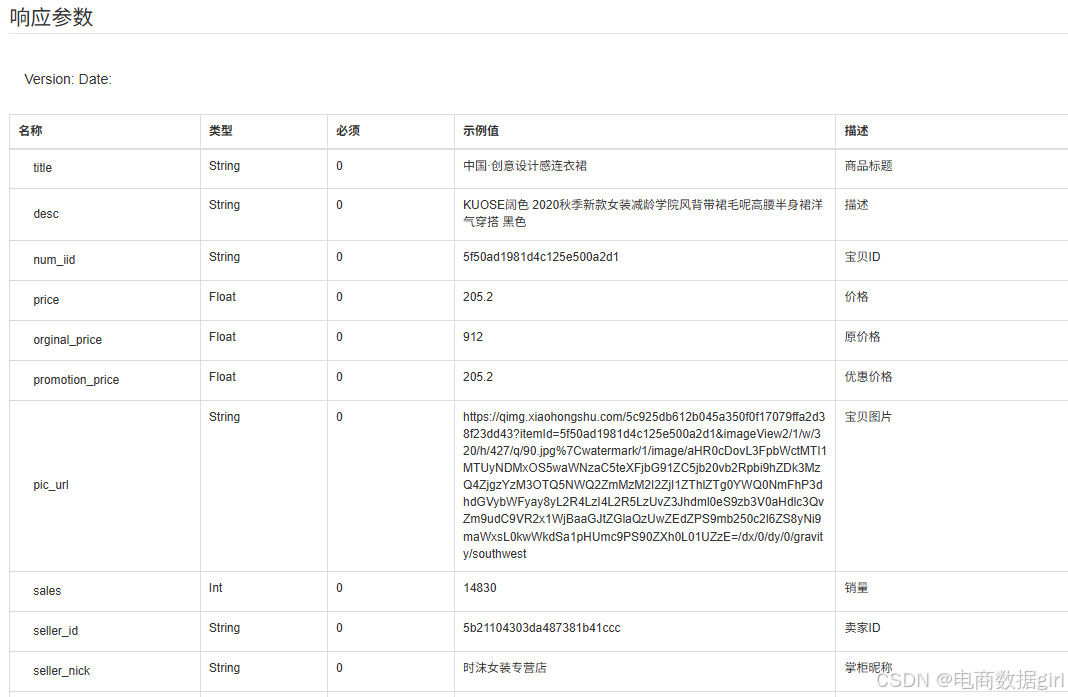The width and height of the screenshot is (1068, 697).
Task: Click example value 中国·创意设计感连衣裙
Action: pyautogui.click(x=525, y=166)
